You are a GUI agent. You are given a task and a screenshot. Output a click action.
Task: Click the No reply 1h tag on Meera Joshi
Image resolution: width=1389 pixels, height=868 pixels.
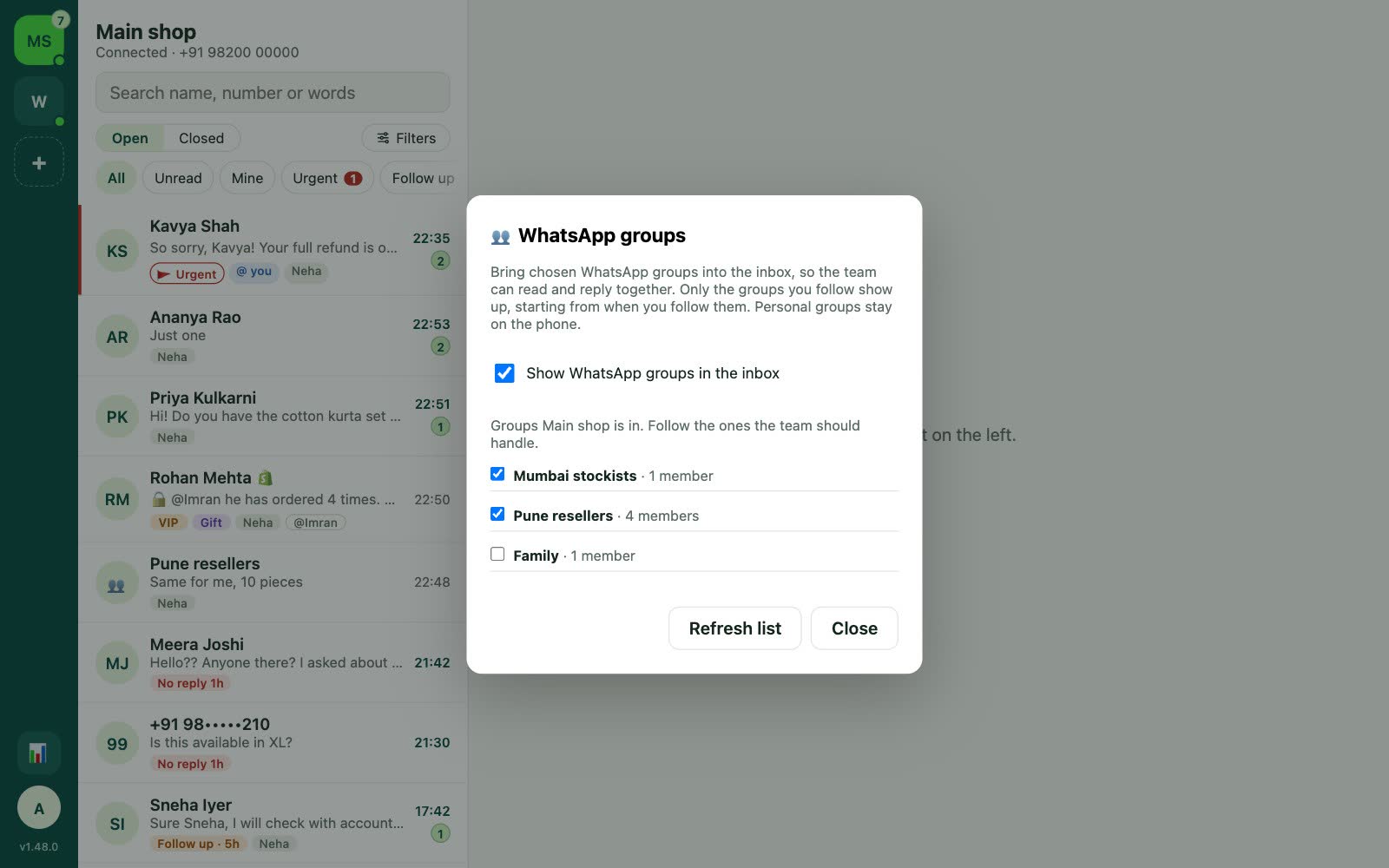pos(190,683)
